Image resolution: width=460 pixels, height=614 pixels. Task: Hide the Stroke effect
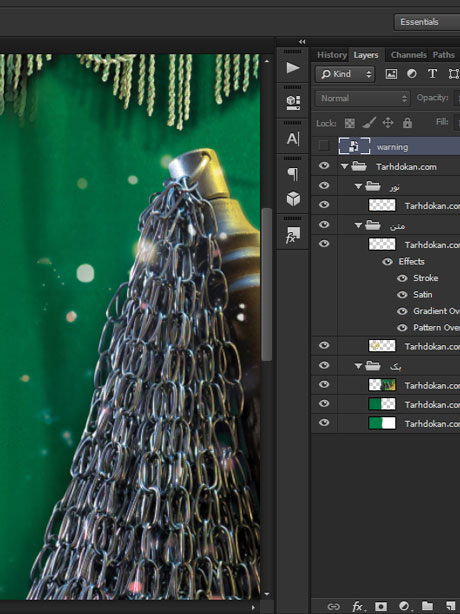[x=402, y=278]
